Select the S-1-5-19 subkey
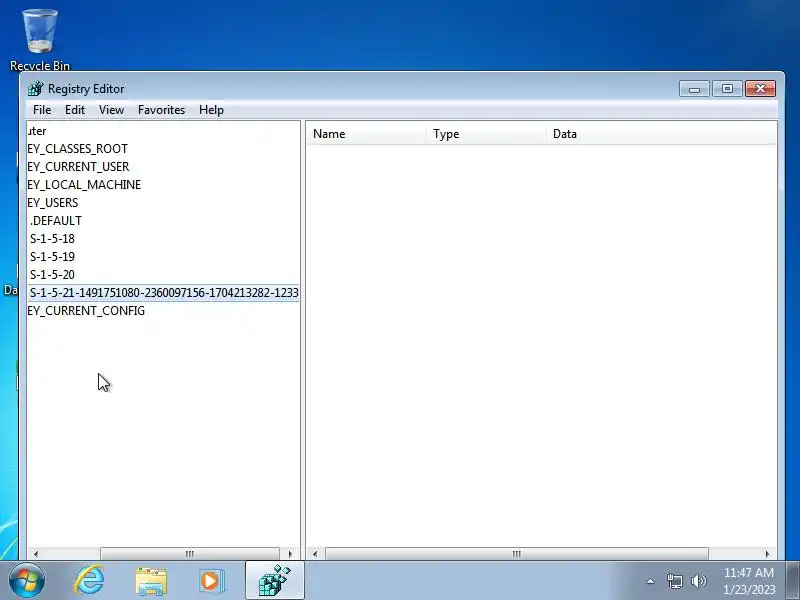The height and width of the screenshot is (600, 800). [x=52, y=257]
